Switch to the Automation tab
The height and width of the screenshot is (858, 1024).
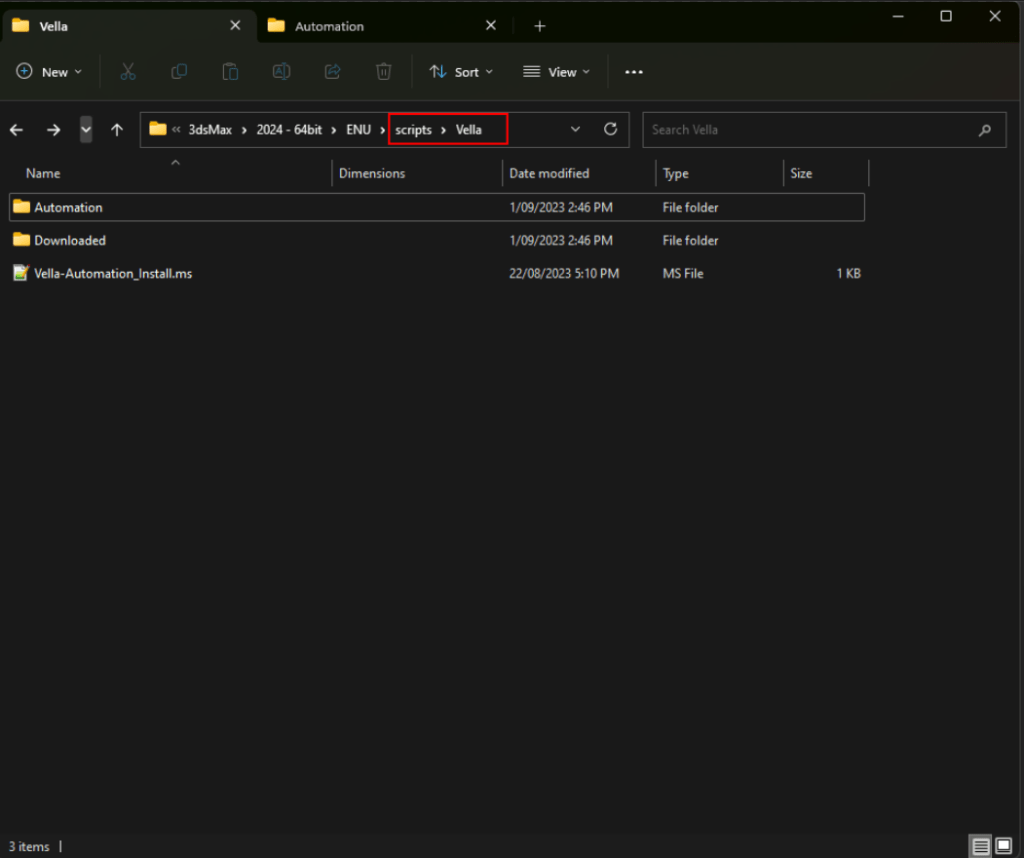point(330,26)
